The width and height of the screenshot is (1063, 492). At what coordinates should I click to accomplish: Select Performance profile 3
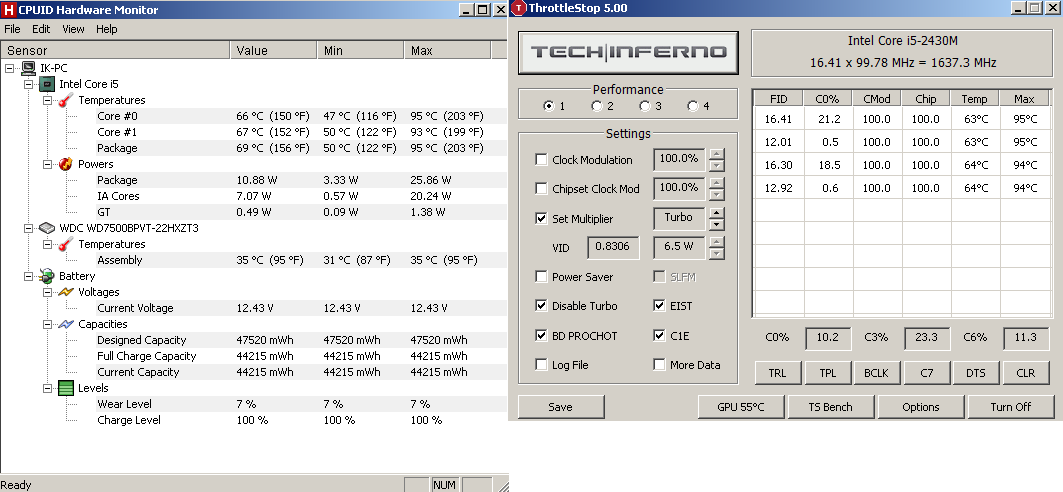tap(645, 106)
